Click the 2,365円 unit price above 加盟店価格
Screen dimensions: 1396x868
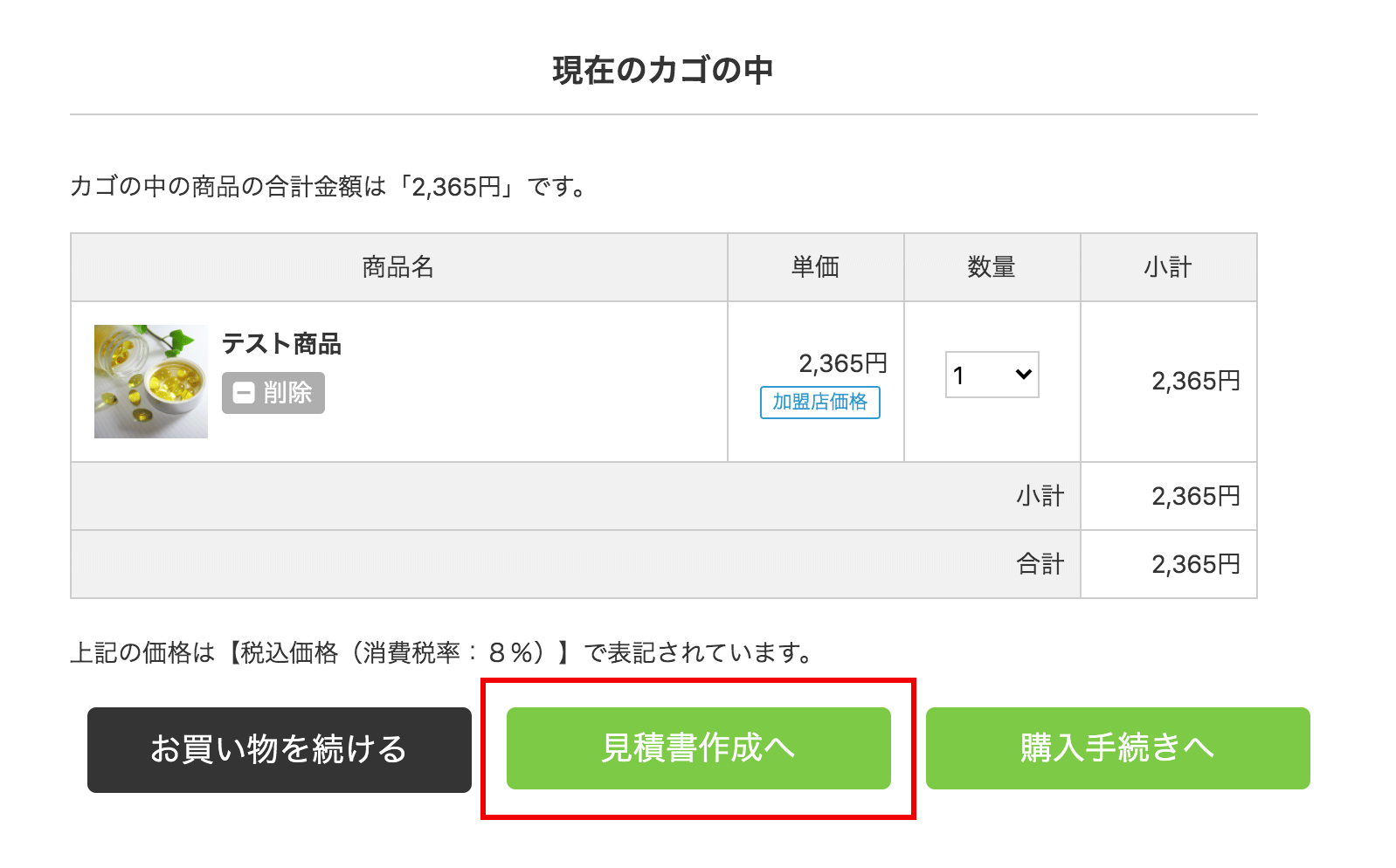tap(843, 363)
